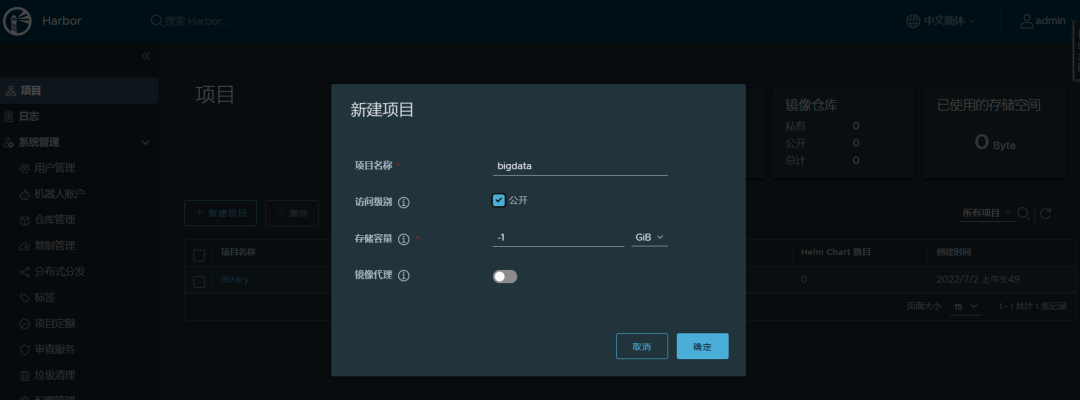
Task: Click the search icon beside project filter
Action: [x=1024, y=213]
